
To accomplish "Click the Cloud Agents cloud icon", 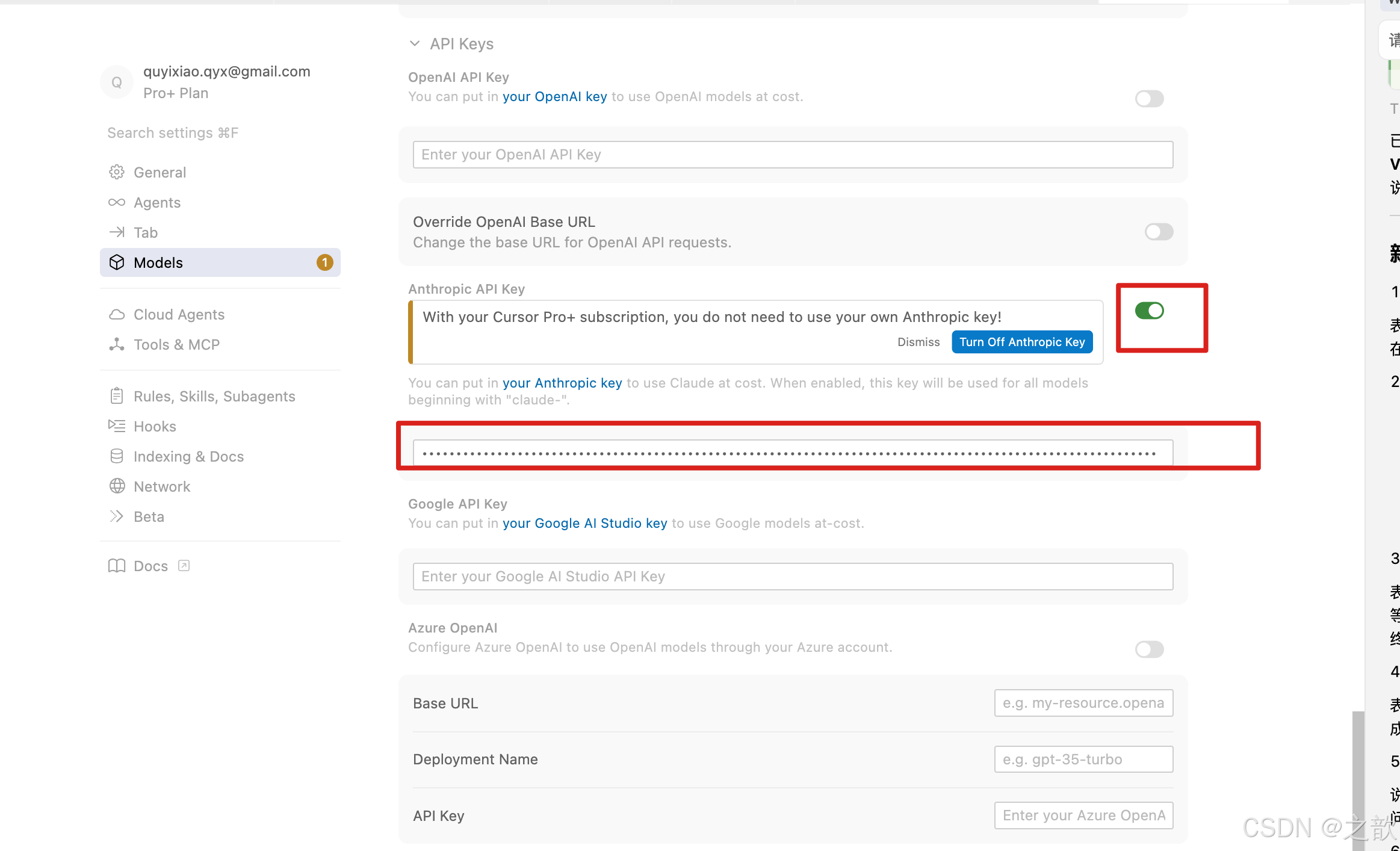I will tap(117, 314).
